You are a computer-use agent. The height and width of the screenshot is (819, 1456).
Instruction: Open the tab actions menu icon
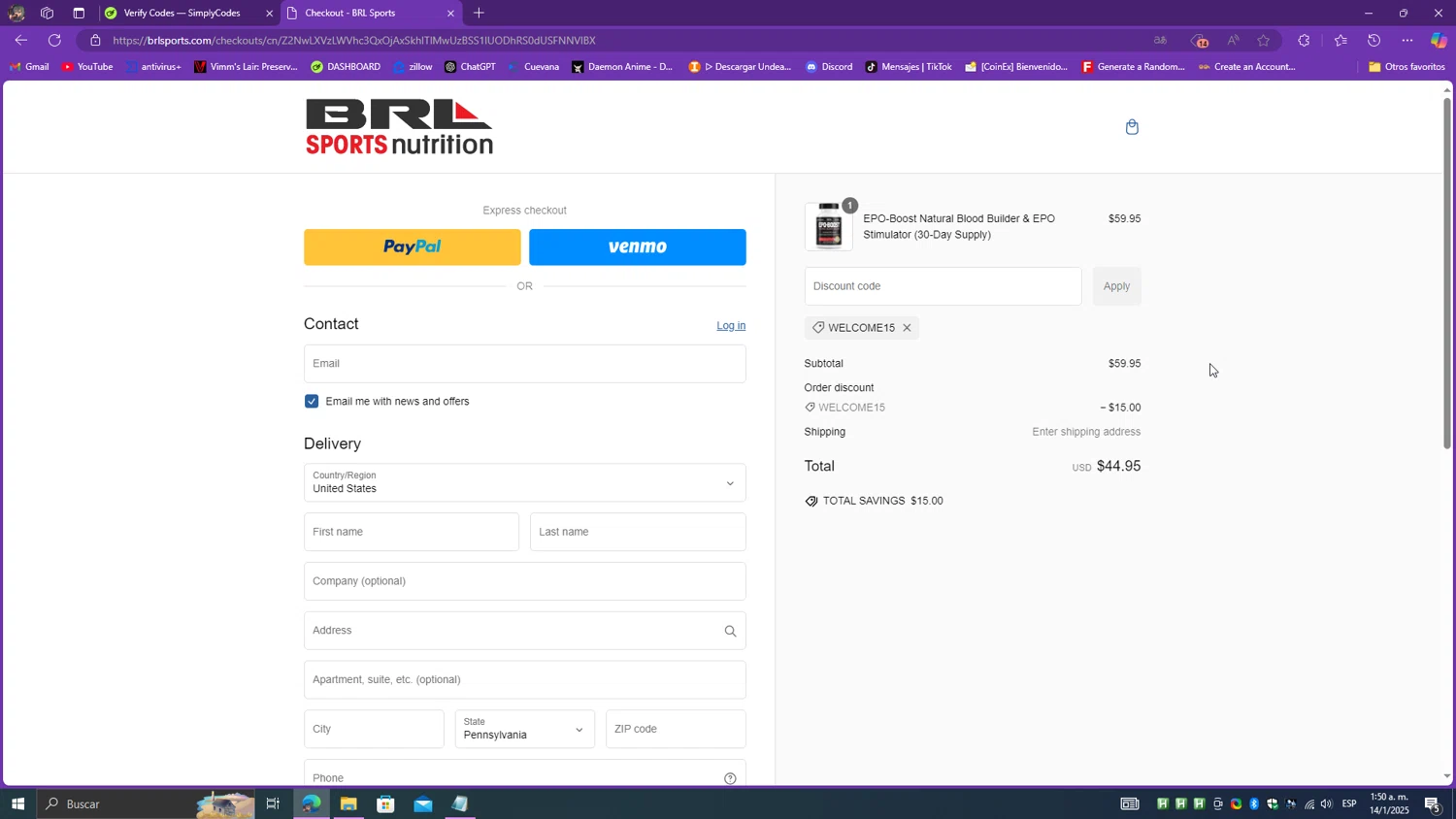(x=79, y=14)
